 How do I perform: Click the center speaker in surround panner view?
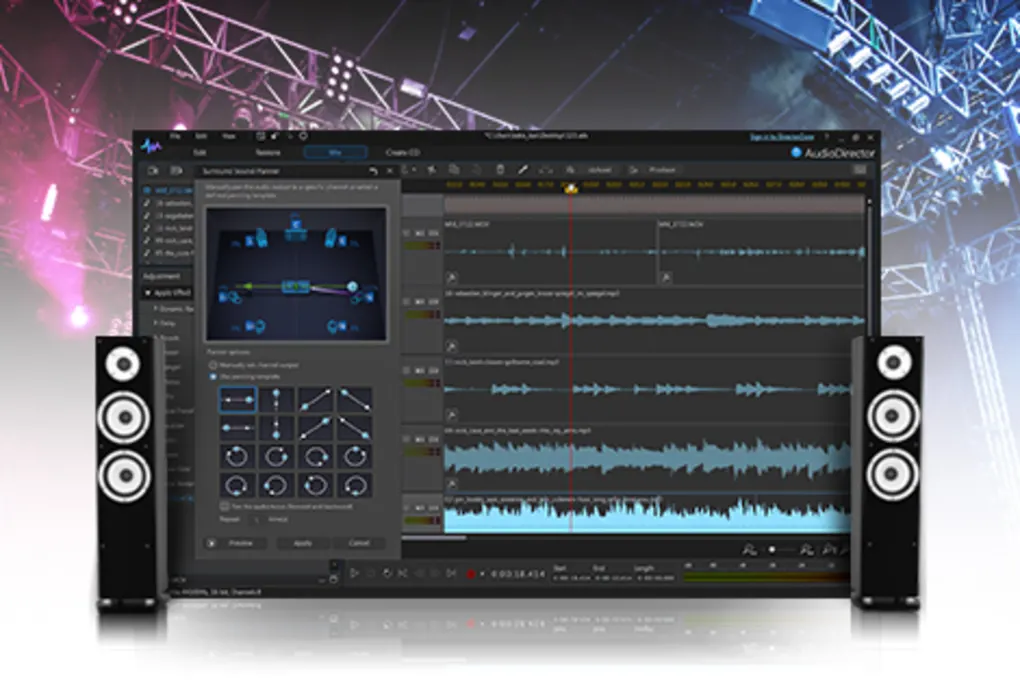tap(295, 228)
